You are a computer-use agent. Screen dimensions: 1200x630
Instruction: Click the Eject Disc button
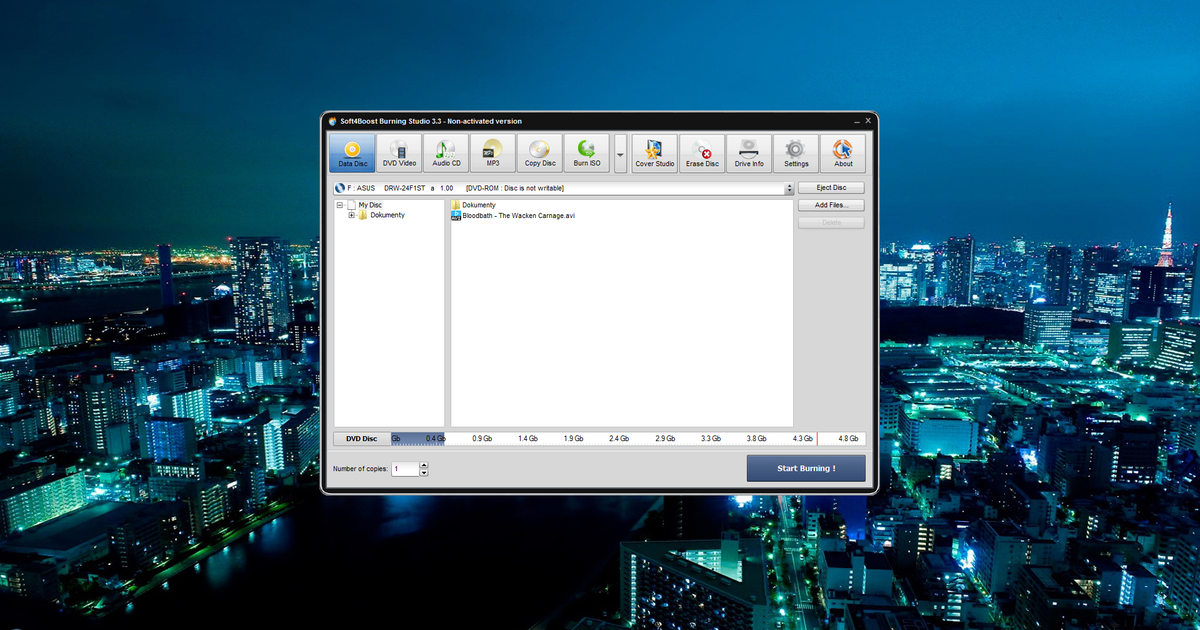click(x=831, y=188)
